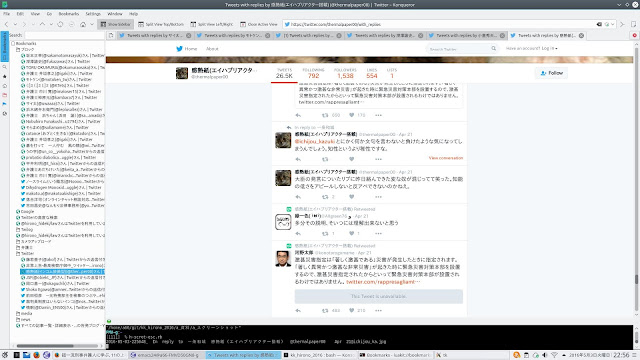640x360 pixels.
Task: Split the view left/right
Action: (x=212, y=24)
